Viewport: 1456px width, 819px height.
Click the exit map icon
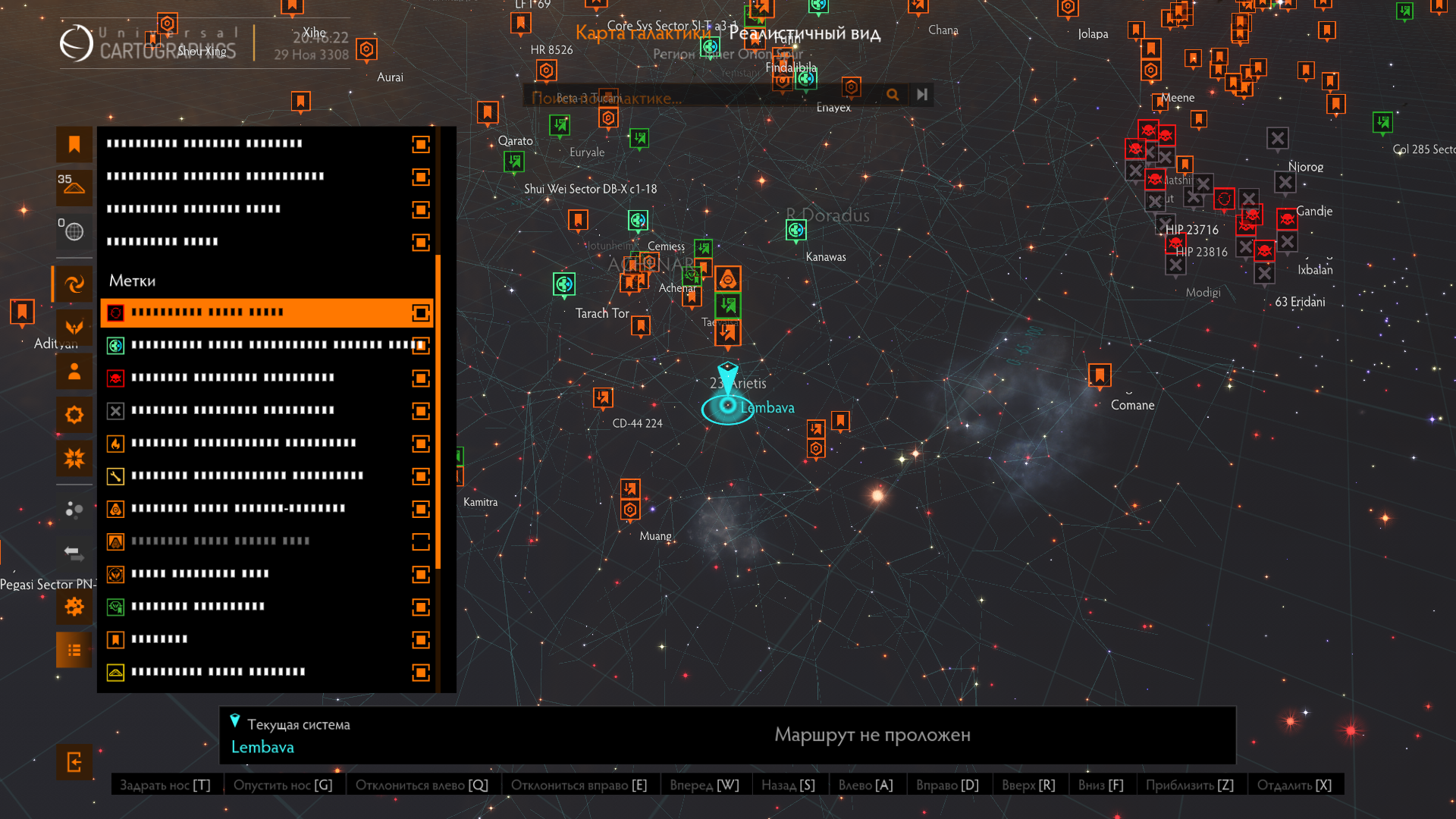(74, 762)
